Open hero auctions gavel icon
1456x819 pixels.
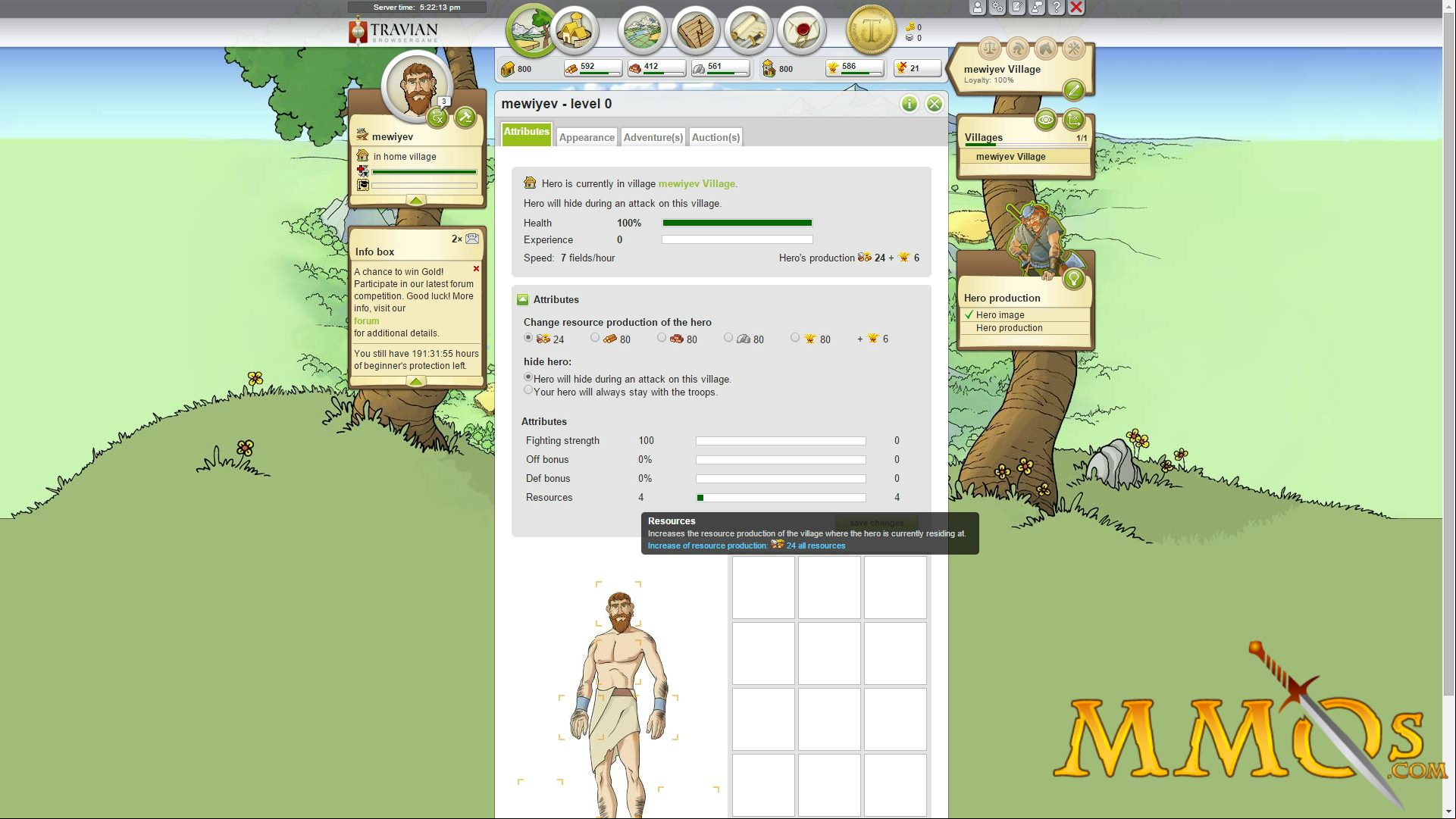(x=465, y=117)
